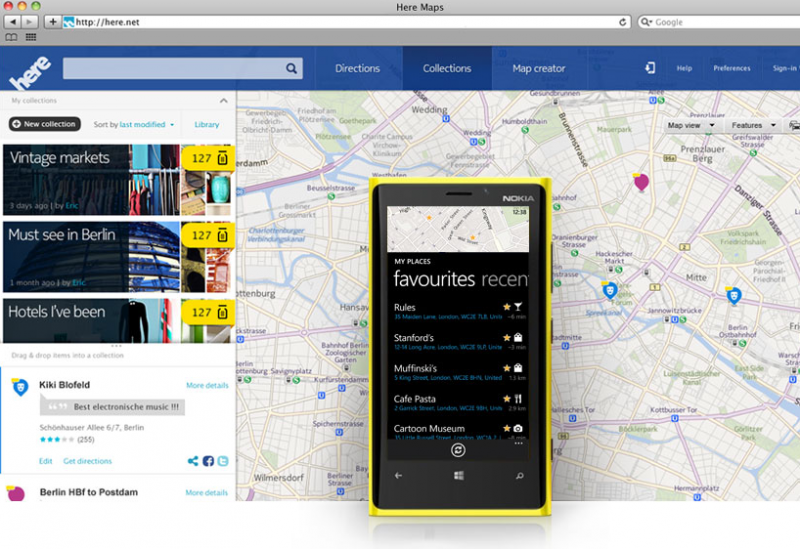Get directions to Kiki Blofeld
This screenshot has width=800, height=549.
pyautogui.click(x=87, y=461)
